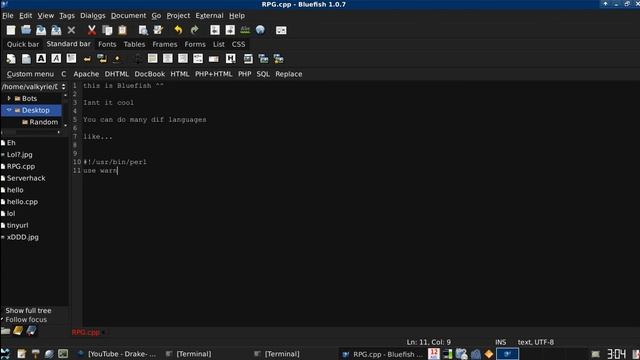Click the Save As toolbar icon
The width and height of the screenshot is (640, 360).
(x=56, y=30)
